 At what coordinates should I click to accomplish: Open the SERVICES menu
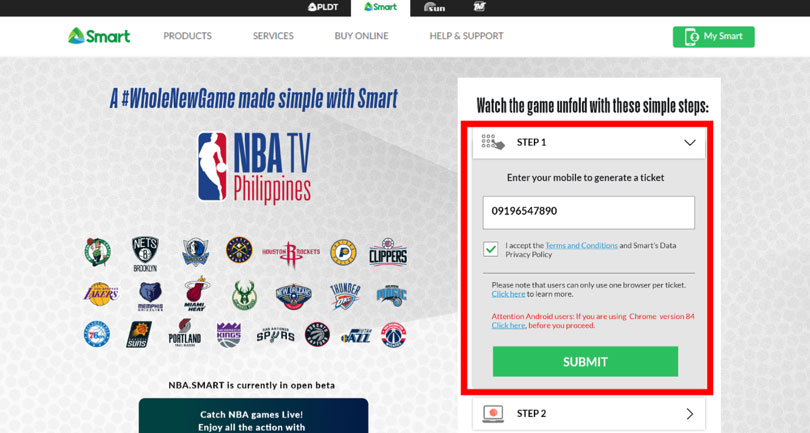pos(273,36)
